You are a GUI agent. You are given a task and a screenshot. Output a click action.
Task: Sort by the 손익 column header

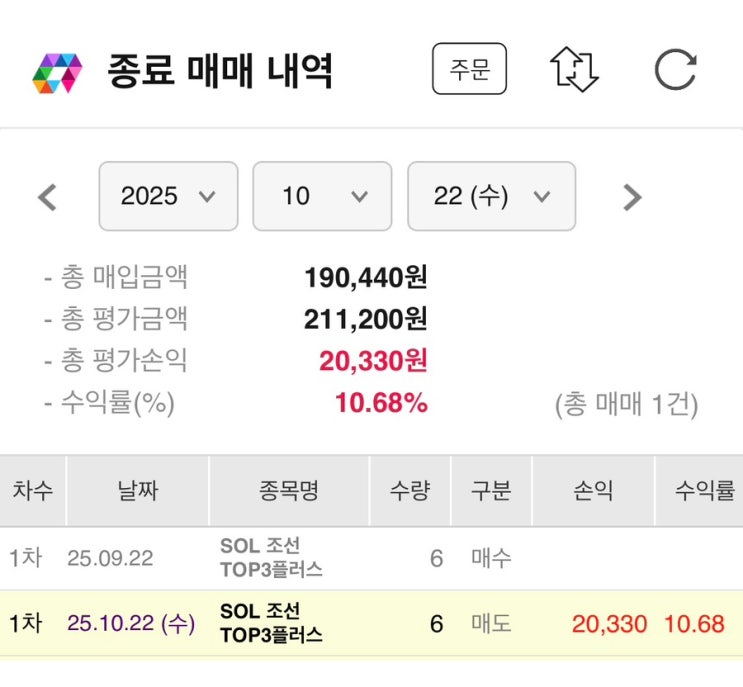tap(593, 491)
